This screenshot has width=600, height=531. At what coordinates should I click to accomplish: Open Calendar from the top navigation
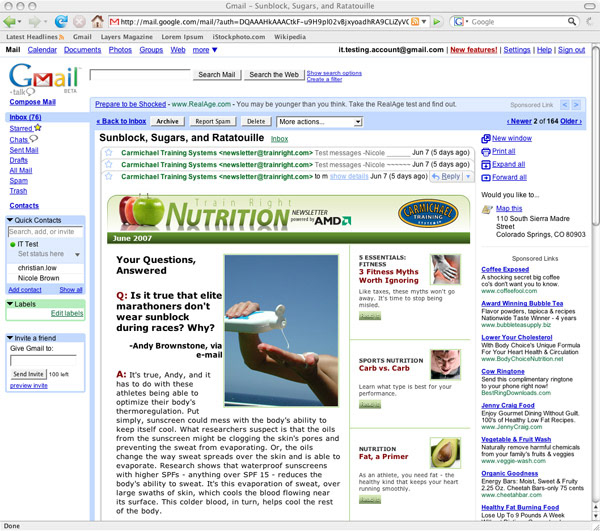42,49
